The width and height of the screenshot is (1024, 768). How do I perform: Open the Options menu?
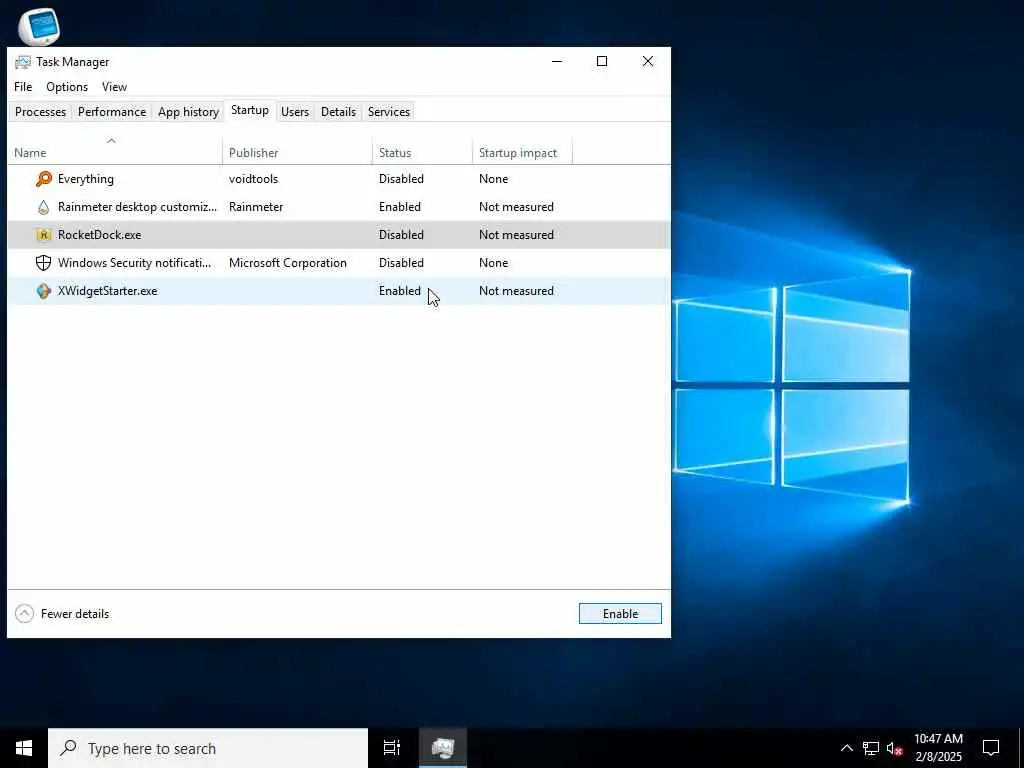(x=67, y=87)
